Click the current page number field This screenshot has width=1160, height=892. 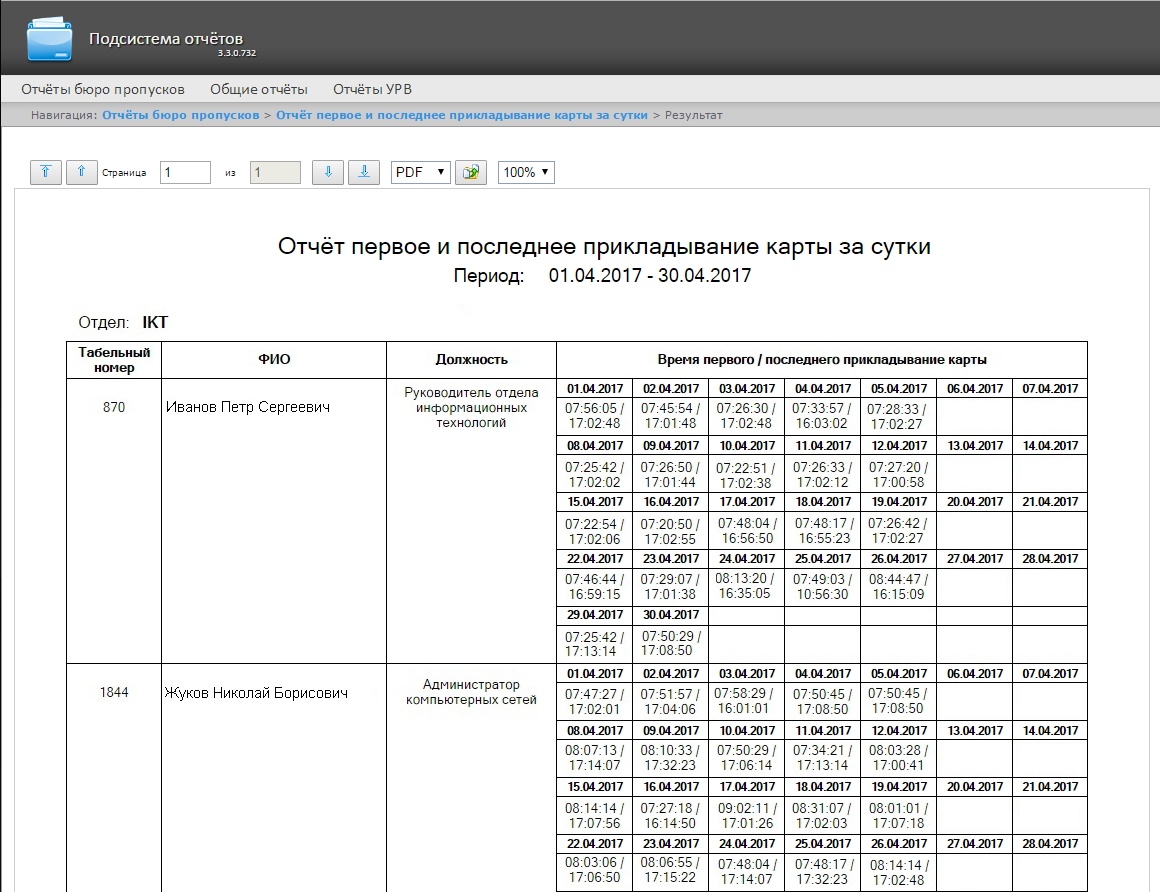tap(185, 172)
